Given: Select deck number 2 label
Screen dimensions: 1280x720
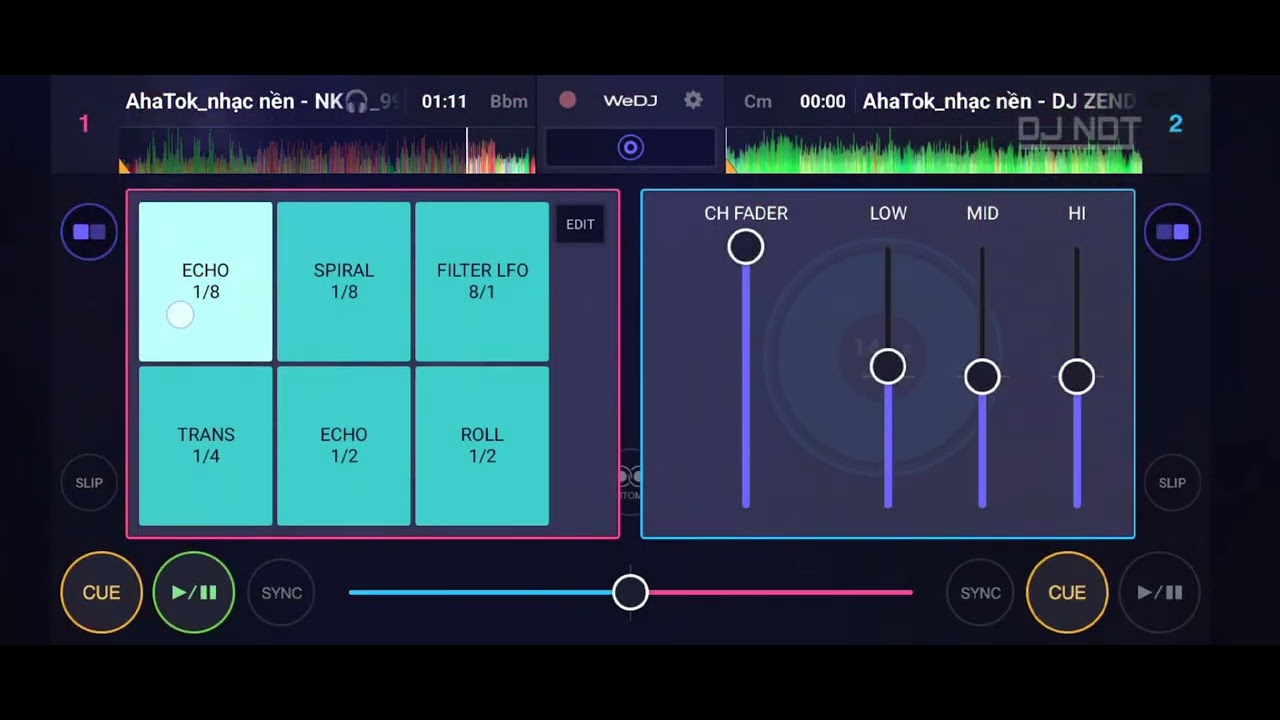Looking at the screenshot, I should [x=1176, y=124].
